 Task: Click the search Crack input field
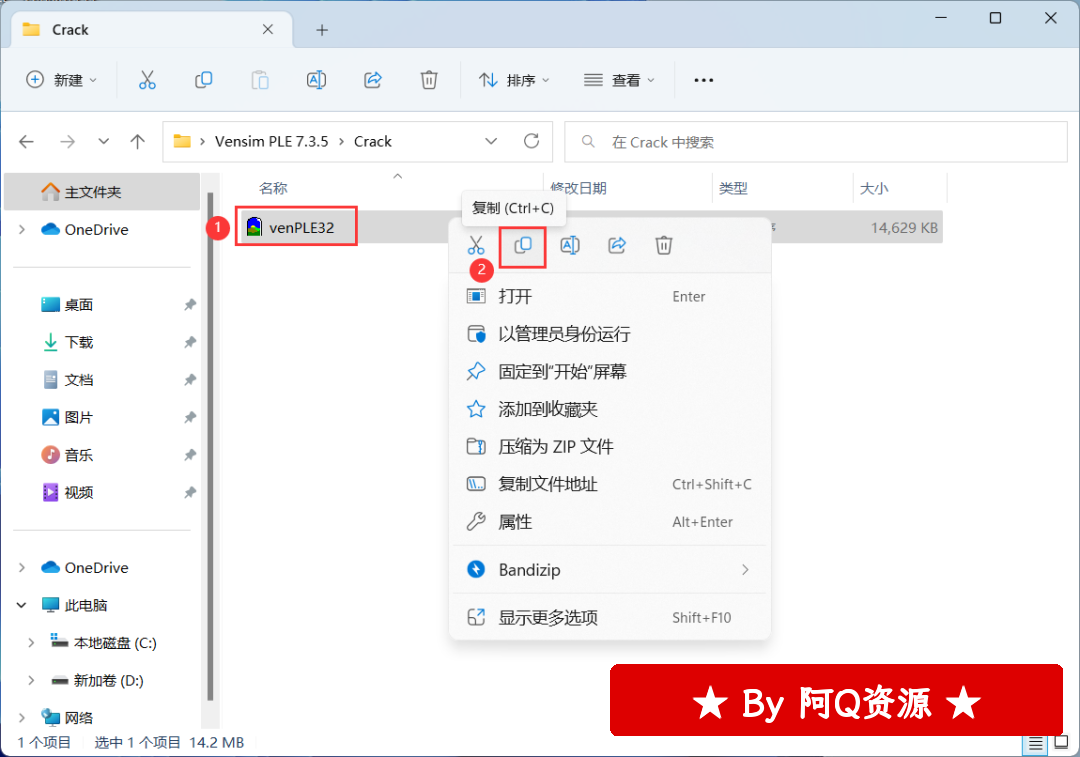tap(816, 142)
